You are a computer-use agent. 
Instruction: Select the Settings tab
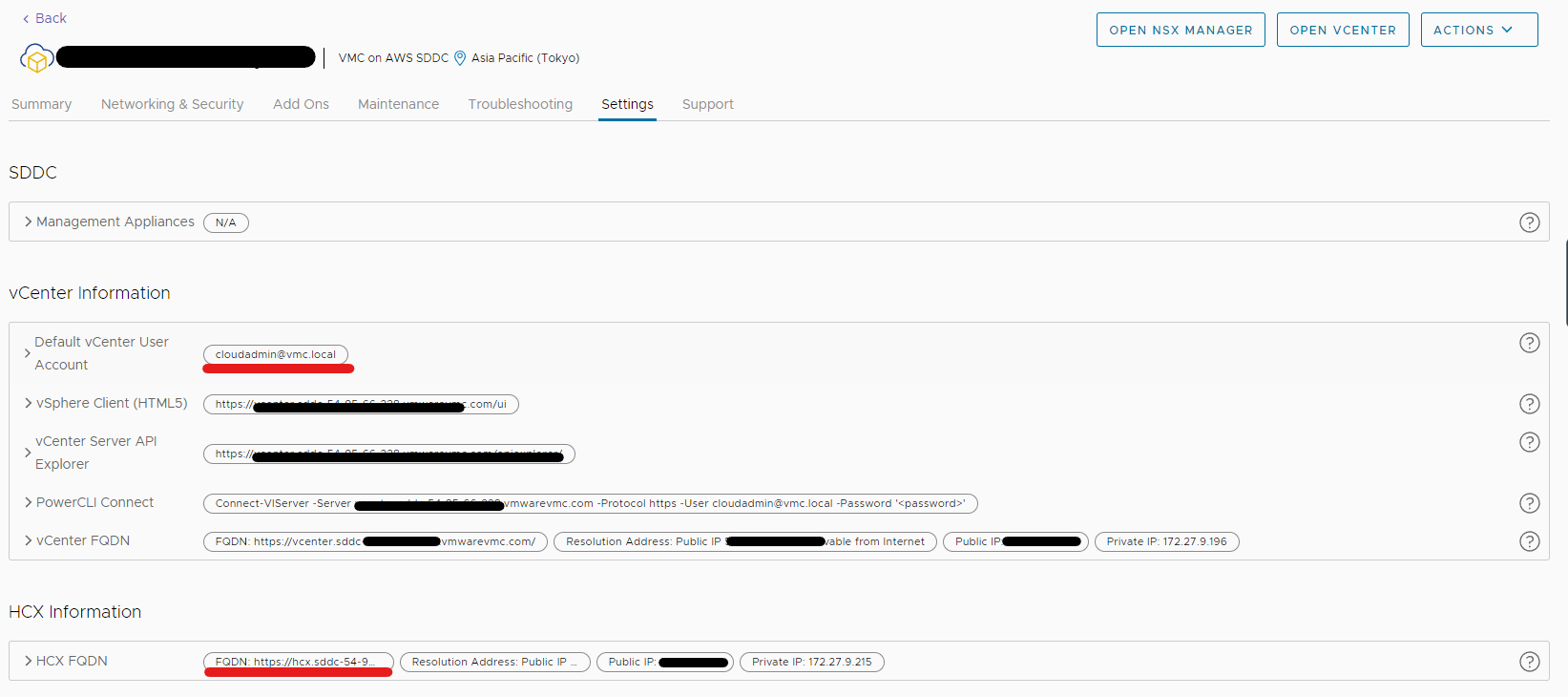(627, 104)
